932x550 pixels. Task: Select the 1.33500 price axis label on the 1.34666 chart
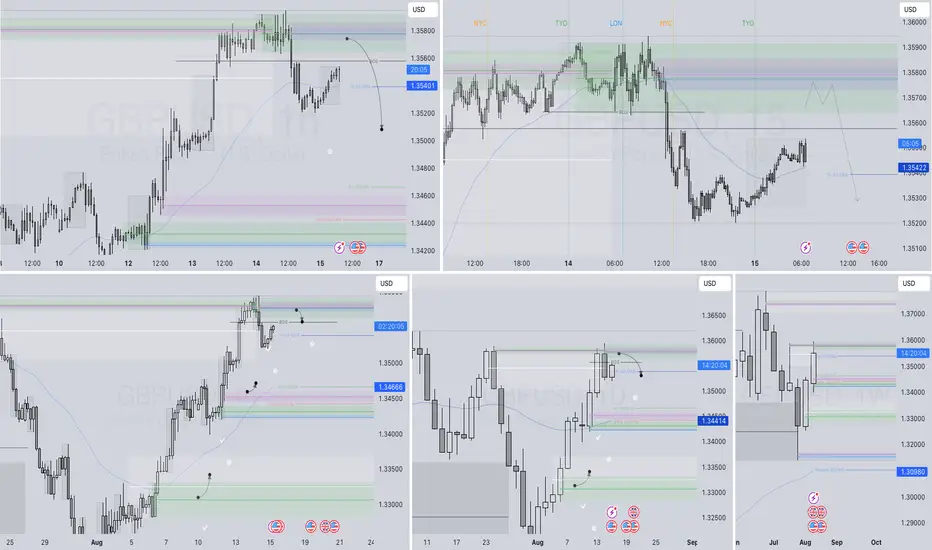pos(391,469)
